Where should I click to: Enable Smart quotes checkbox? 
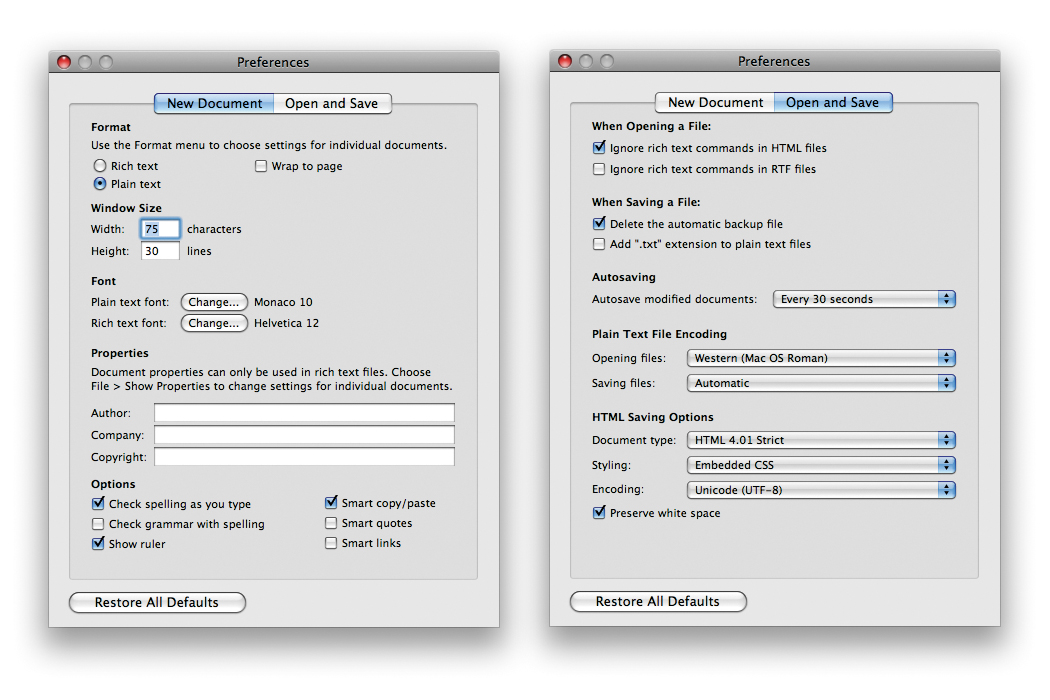(331, 523)
